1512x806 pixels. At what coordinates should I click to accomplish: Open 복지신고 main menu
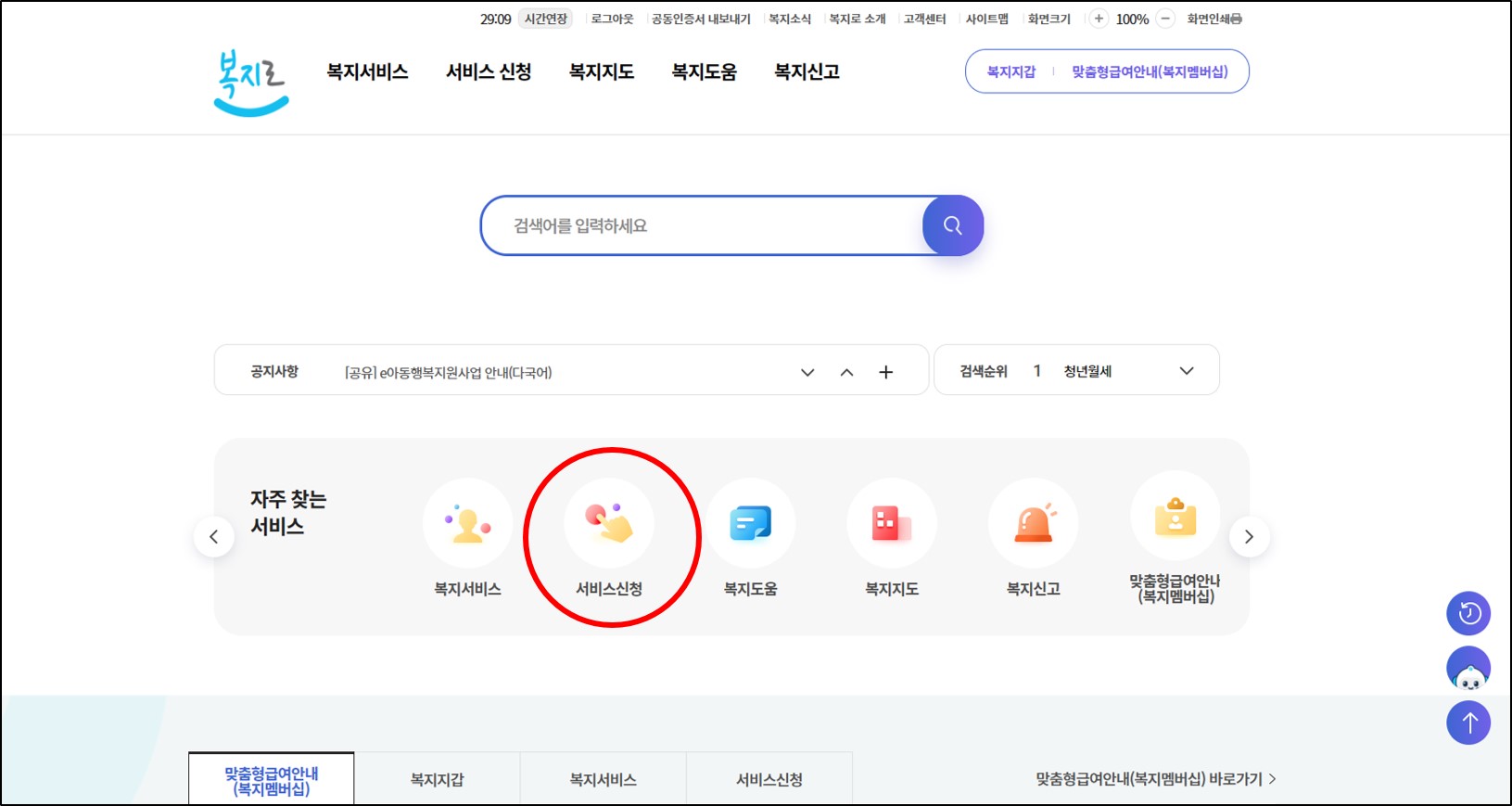click(807, 71)
